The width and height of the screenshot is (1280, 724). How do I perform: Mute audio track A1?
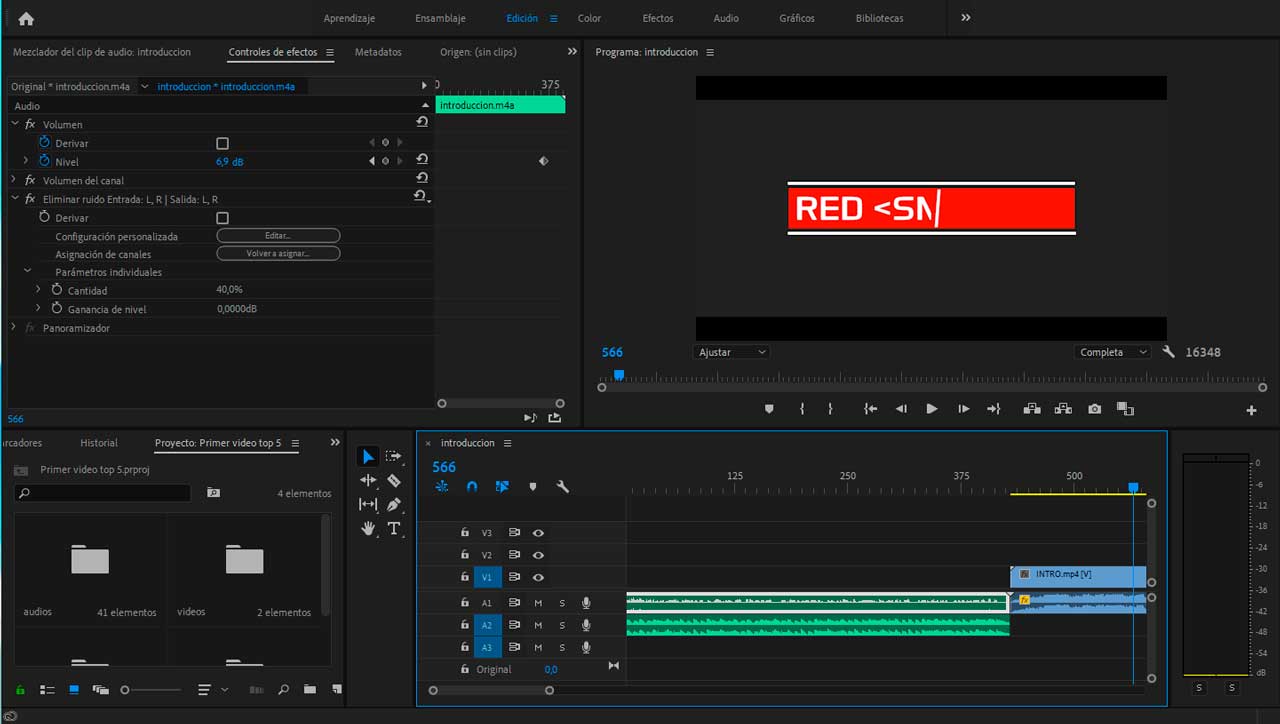pos(538,602)
